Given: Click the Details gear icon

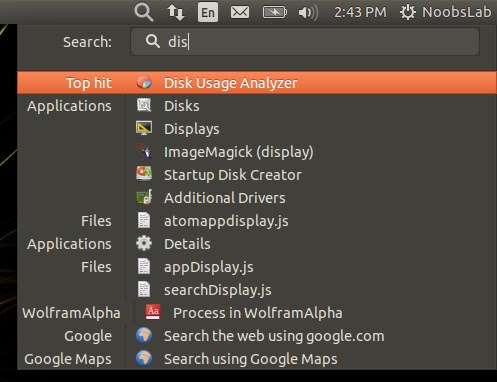Looking at the screenshot, I should click(x=144, y=243).
